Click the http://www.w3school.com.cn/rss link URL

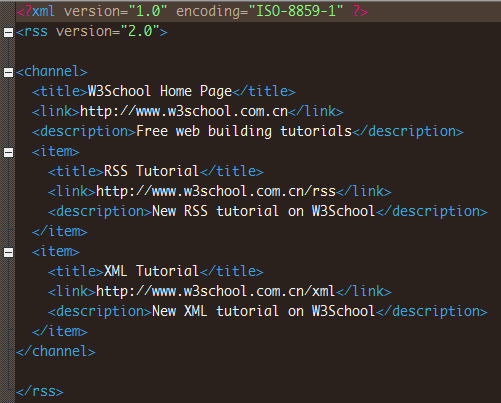216,191
